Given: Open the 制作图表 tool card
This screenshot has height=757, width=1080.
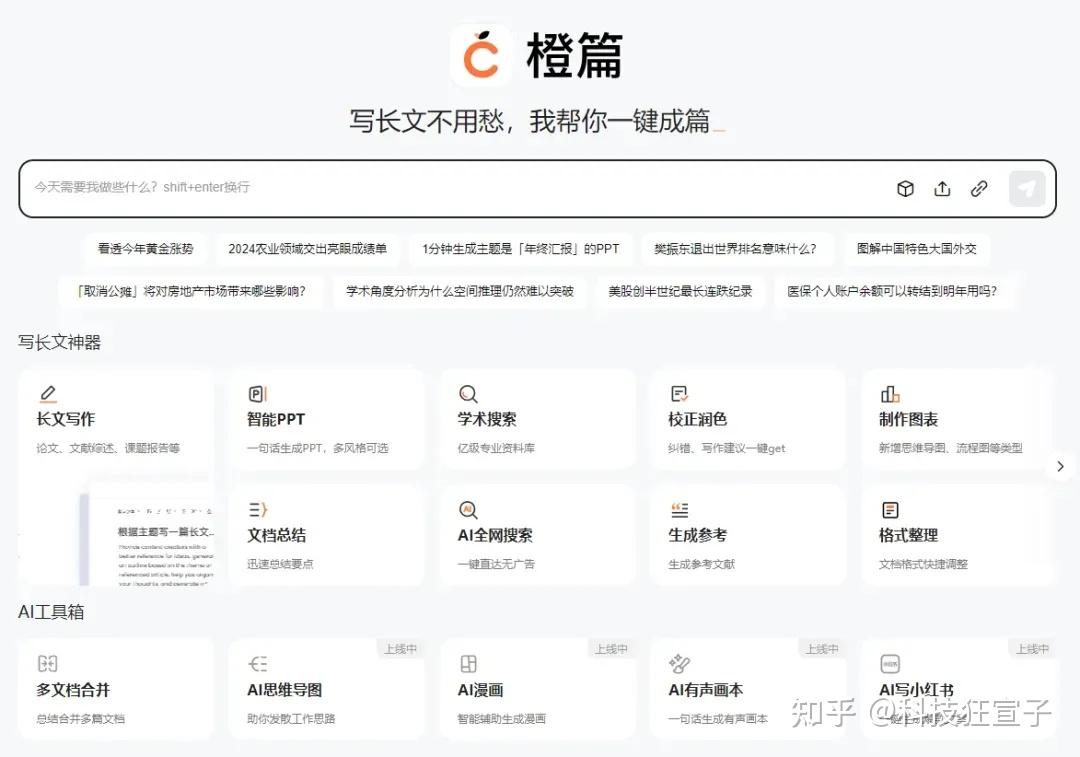Looking at the screenshot, I should (x=958, y=421).
